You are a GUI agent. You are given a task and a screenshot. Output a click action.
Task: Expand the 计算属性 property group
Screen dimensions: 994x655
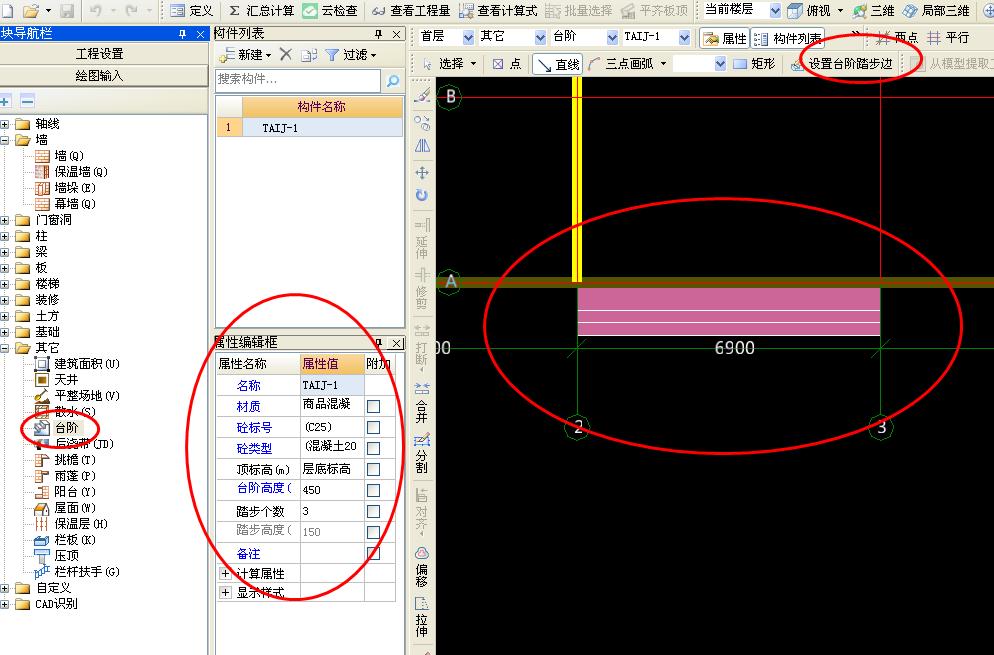(225, 573)
